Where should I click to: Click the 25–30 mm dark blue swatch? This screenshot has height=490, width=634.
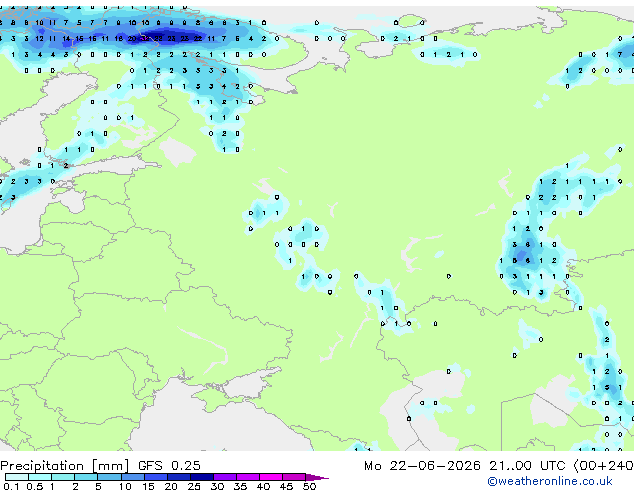201,477
